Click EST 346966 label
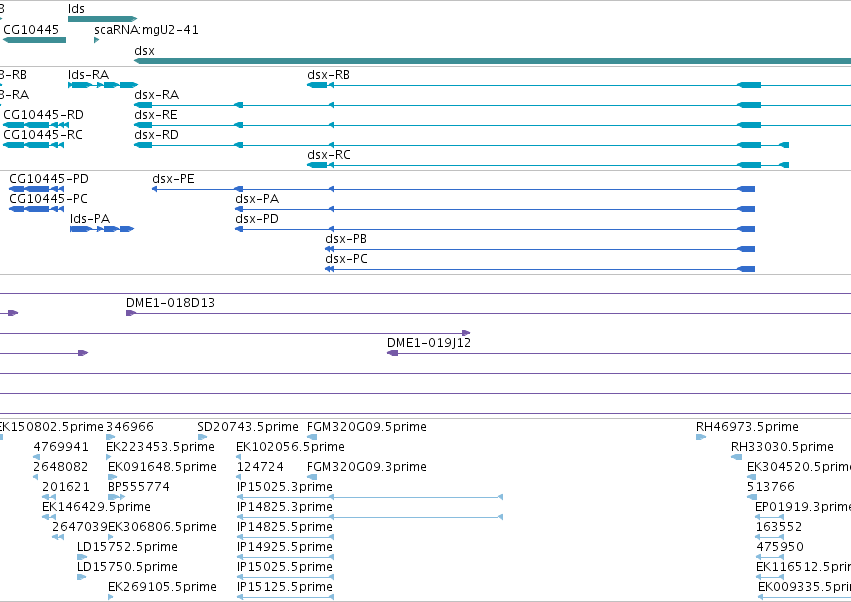 (x=130, y=427)
